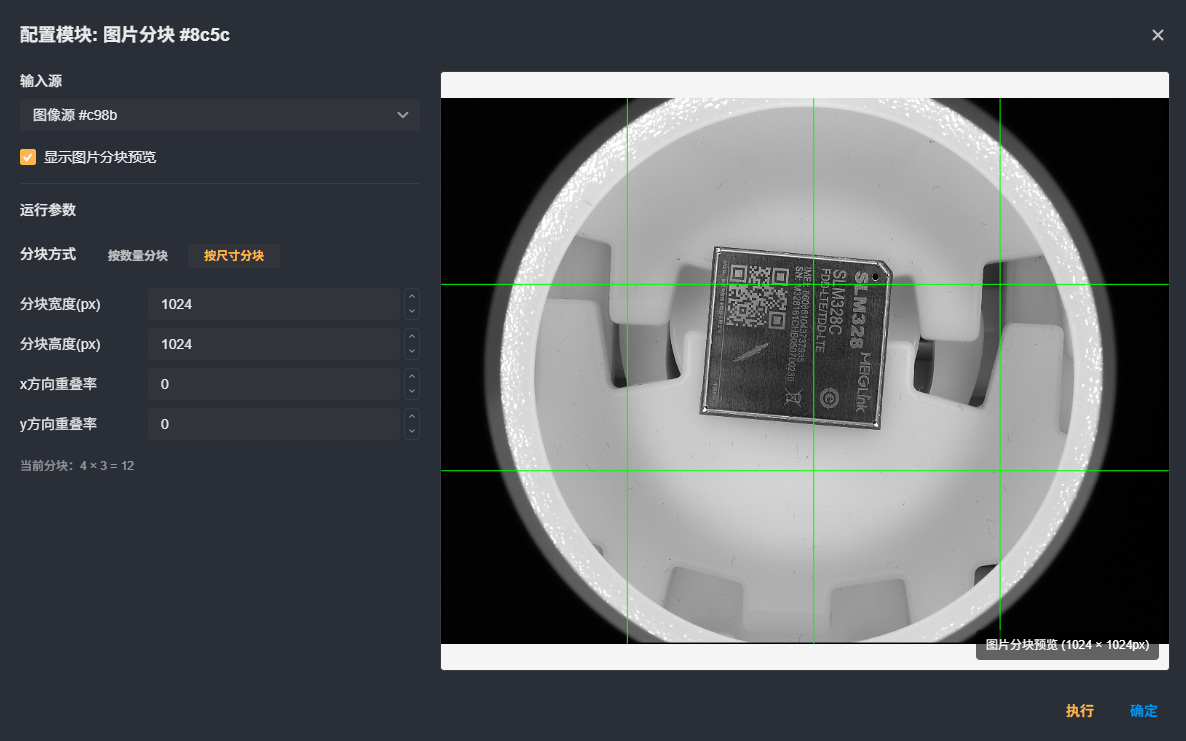Click the 当前分块: 4 × 3 = 12 text
The image size is (1186, 741).
(77, 466)
